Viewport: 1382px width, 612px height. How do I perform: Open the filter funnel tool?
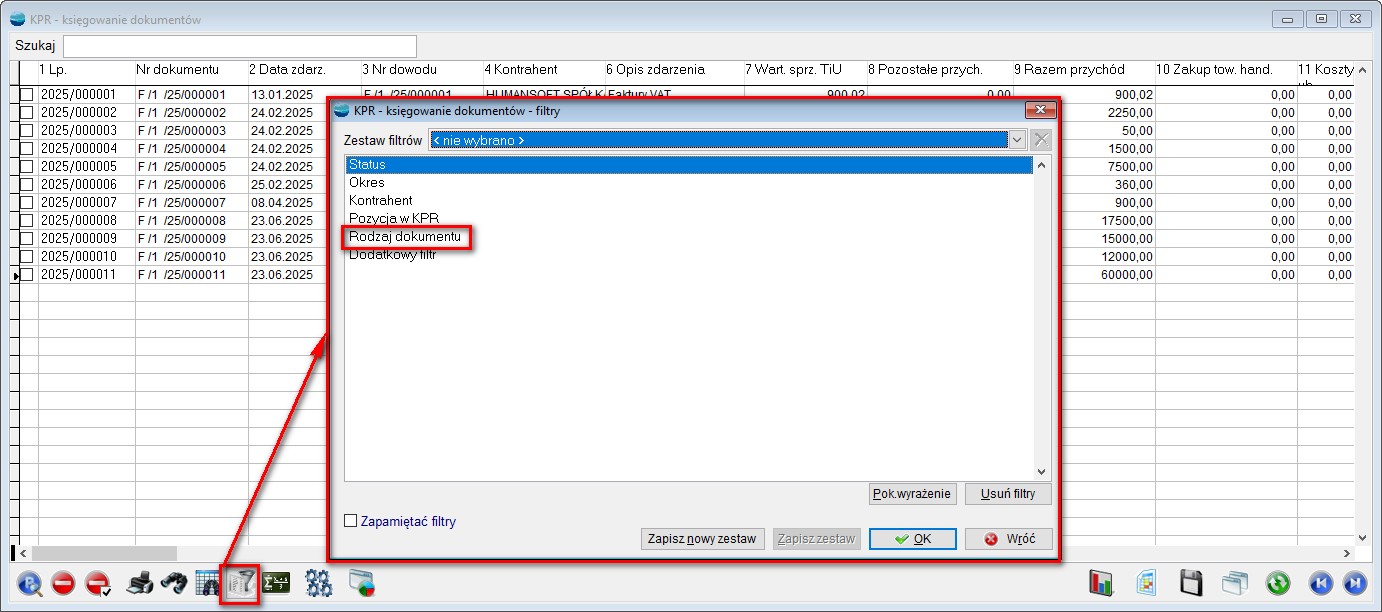241,584
